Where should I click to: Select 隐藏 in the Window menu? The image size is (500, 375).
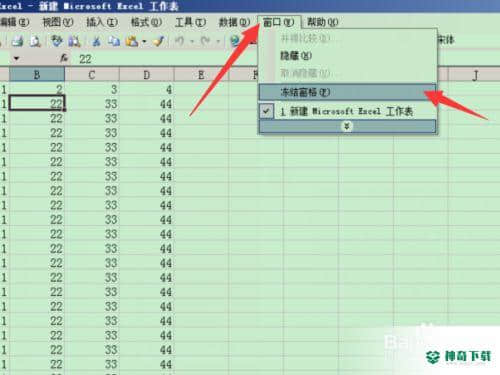[x=296, y=56]
